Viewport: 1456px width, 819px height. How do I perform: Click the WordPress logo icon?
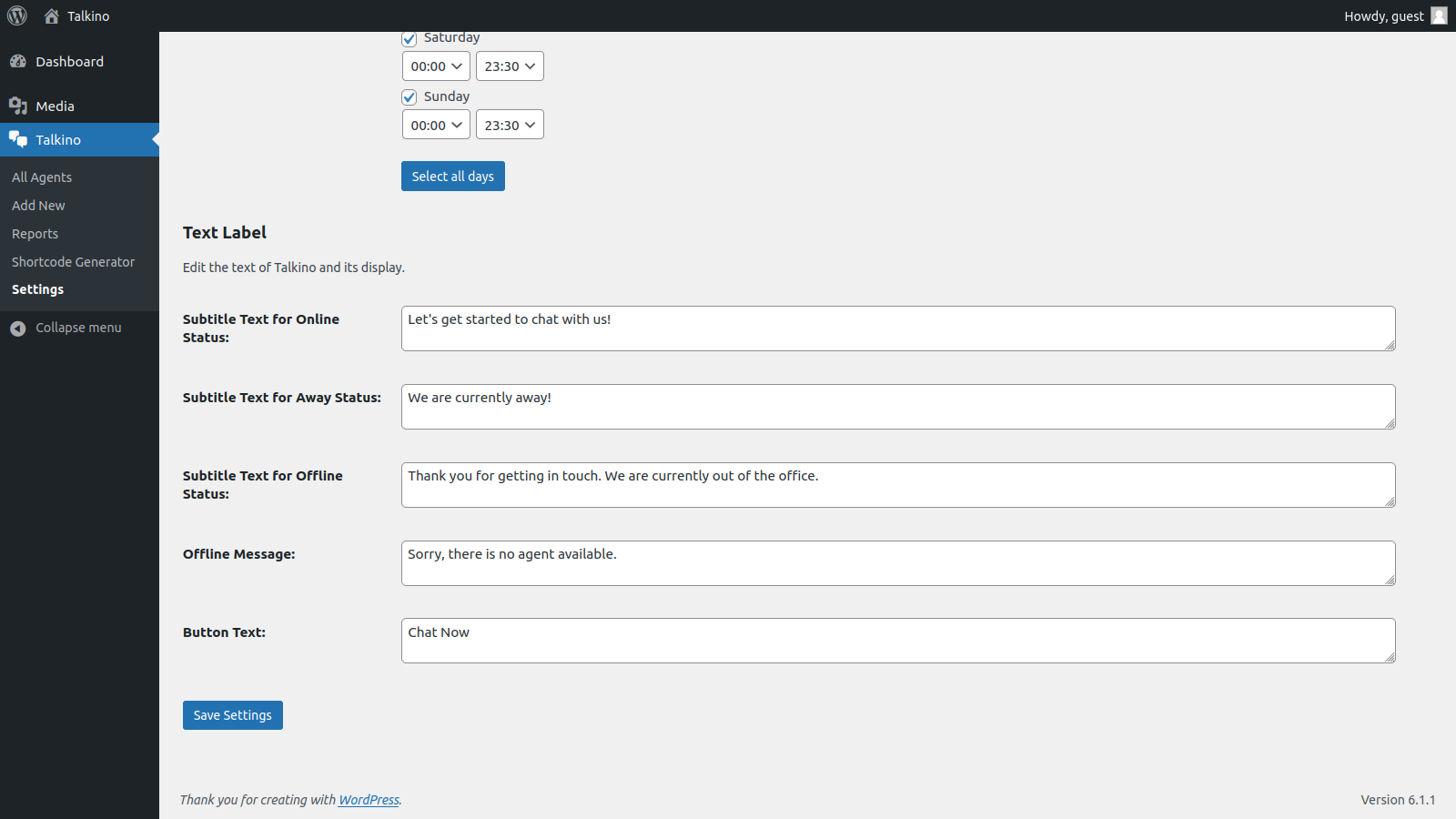17,15
